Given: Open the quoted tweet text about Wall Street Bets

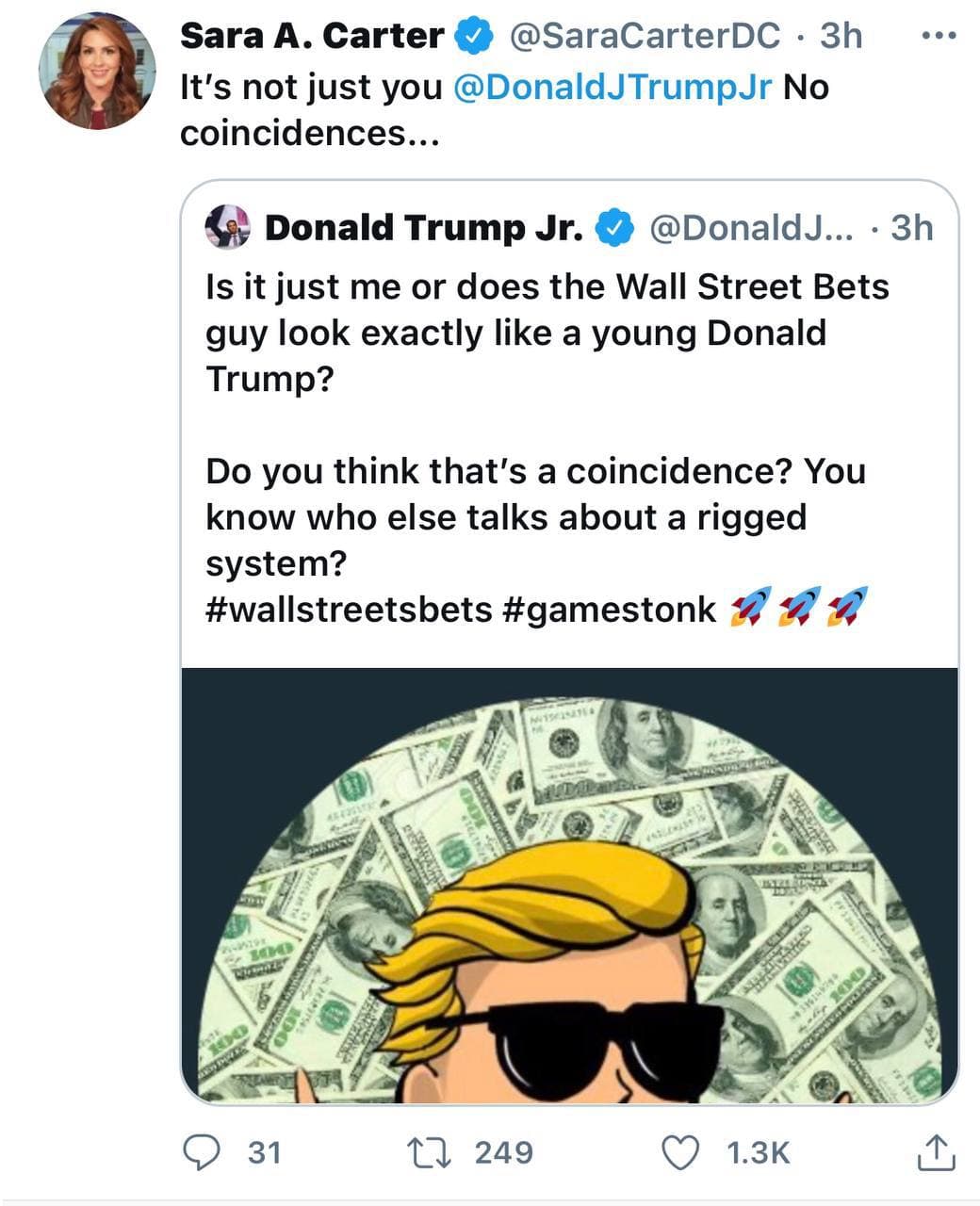Looking at the screenshot, I should [x=547, y=332].
